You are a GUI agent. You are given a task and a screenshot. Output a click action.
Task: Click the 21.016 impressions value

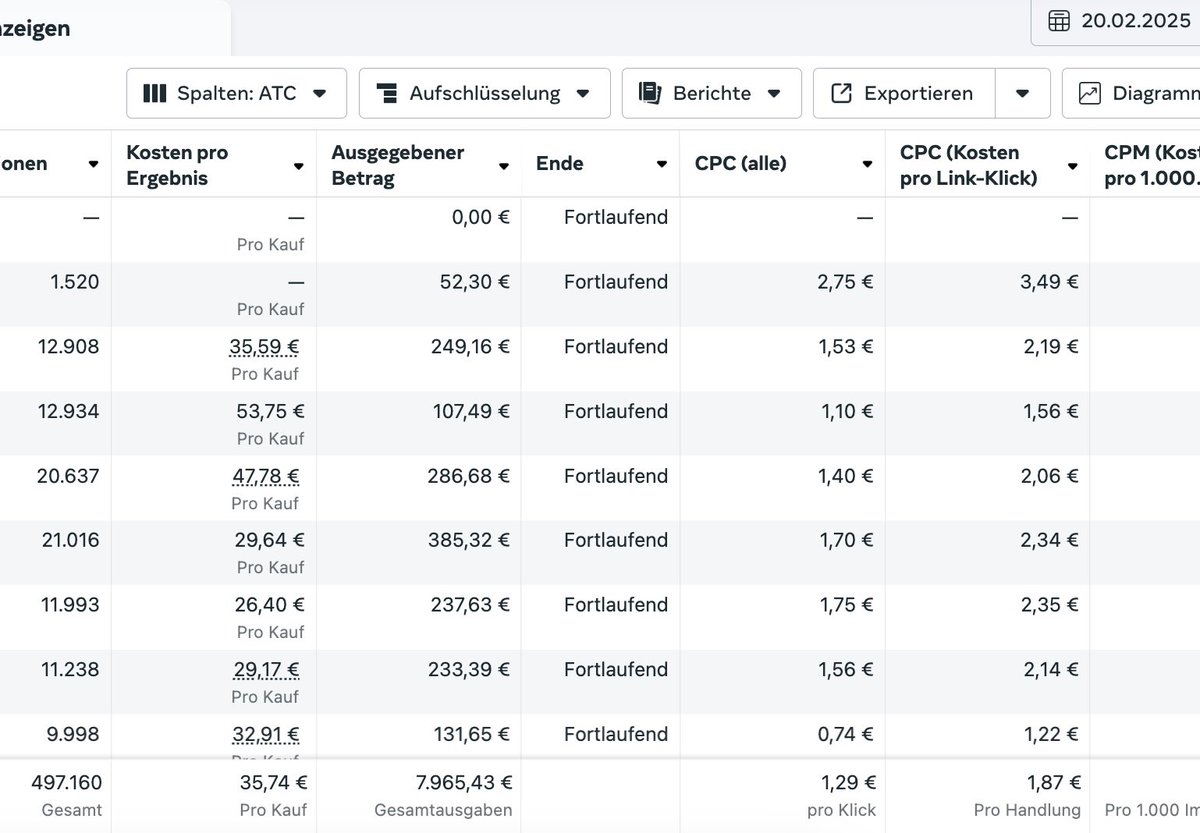pos(68,540)
